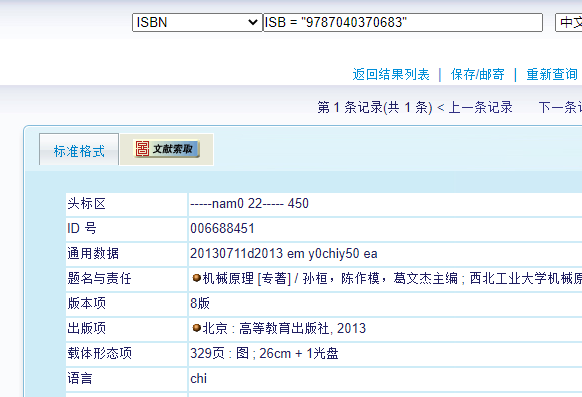Click the 头标区 row label

coord(86,204)
